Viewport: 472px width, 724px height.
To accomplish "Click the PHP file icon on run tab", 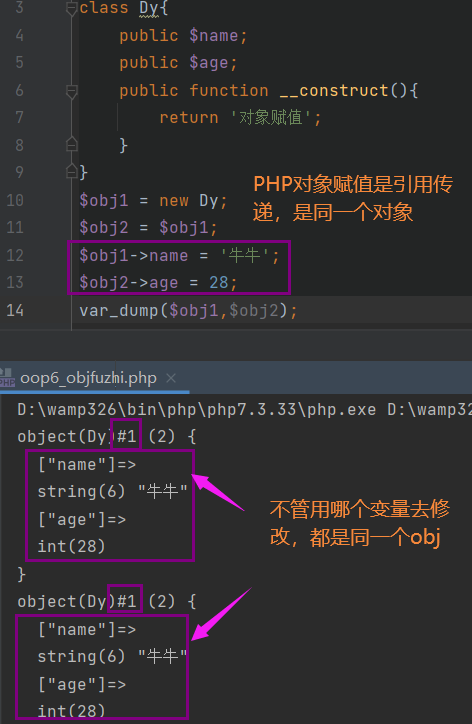I will point(7,378).
